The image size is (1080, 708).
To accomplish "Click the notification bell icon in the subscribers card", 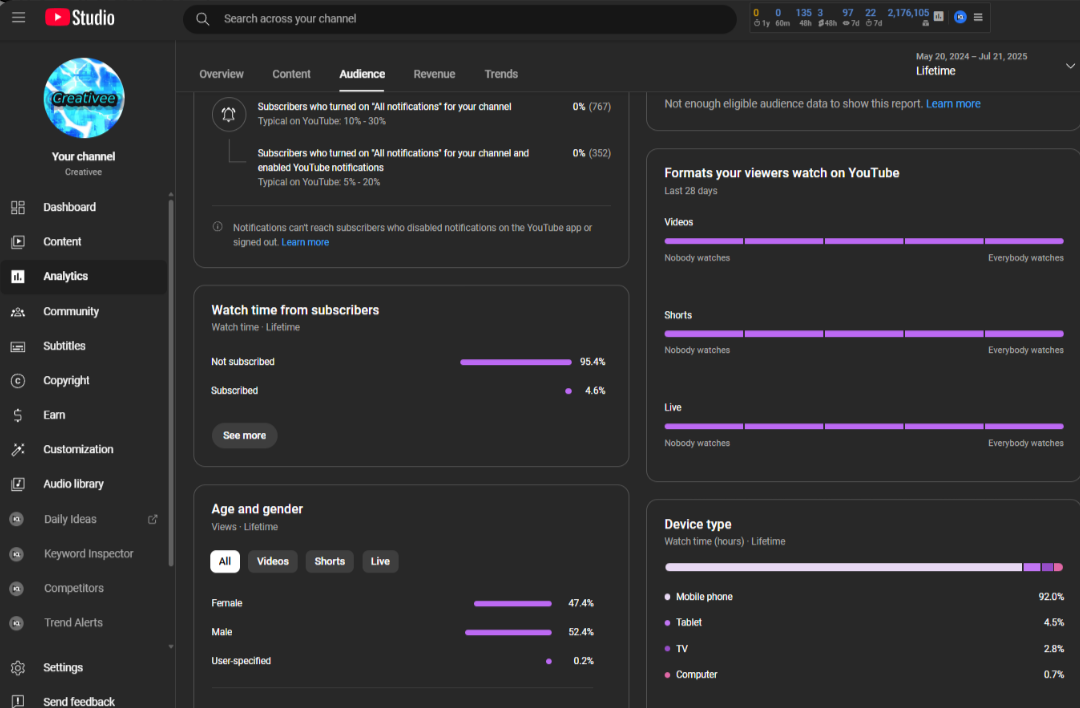I will [x=229, y=114].
